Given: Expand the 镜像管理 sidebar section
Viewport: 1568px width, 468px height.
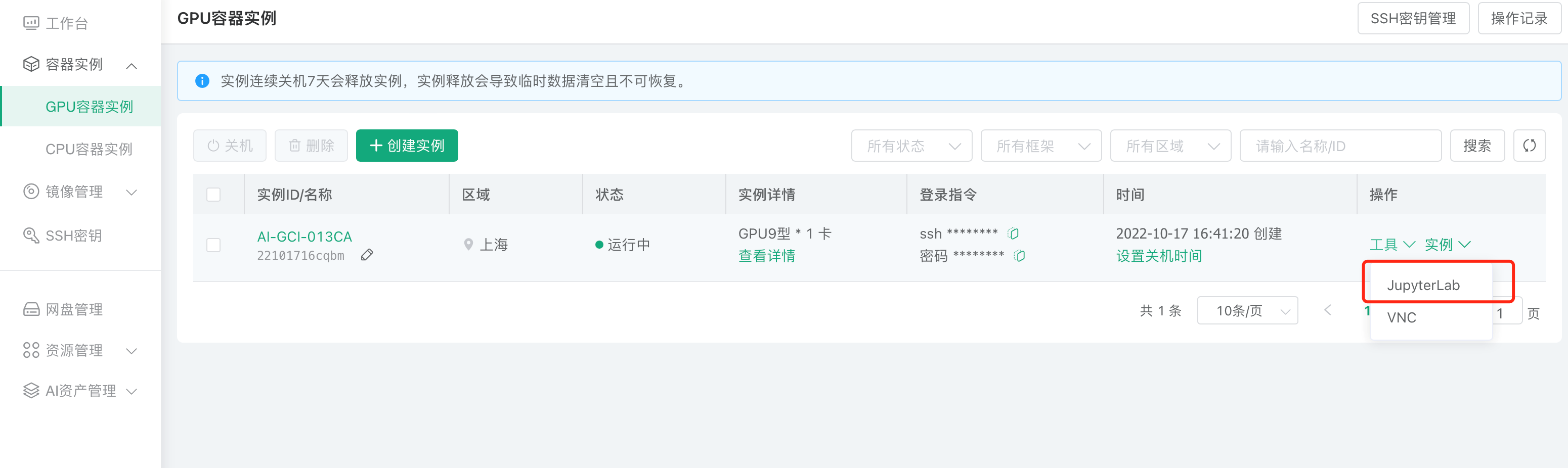Looking at the screenshot, I should click(x=132, y=193).
